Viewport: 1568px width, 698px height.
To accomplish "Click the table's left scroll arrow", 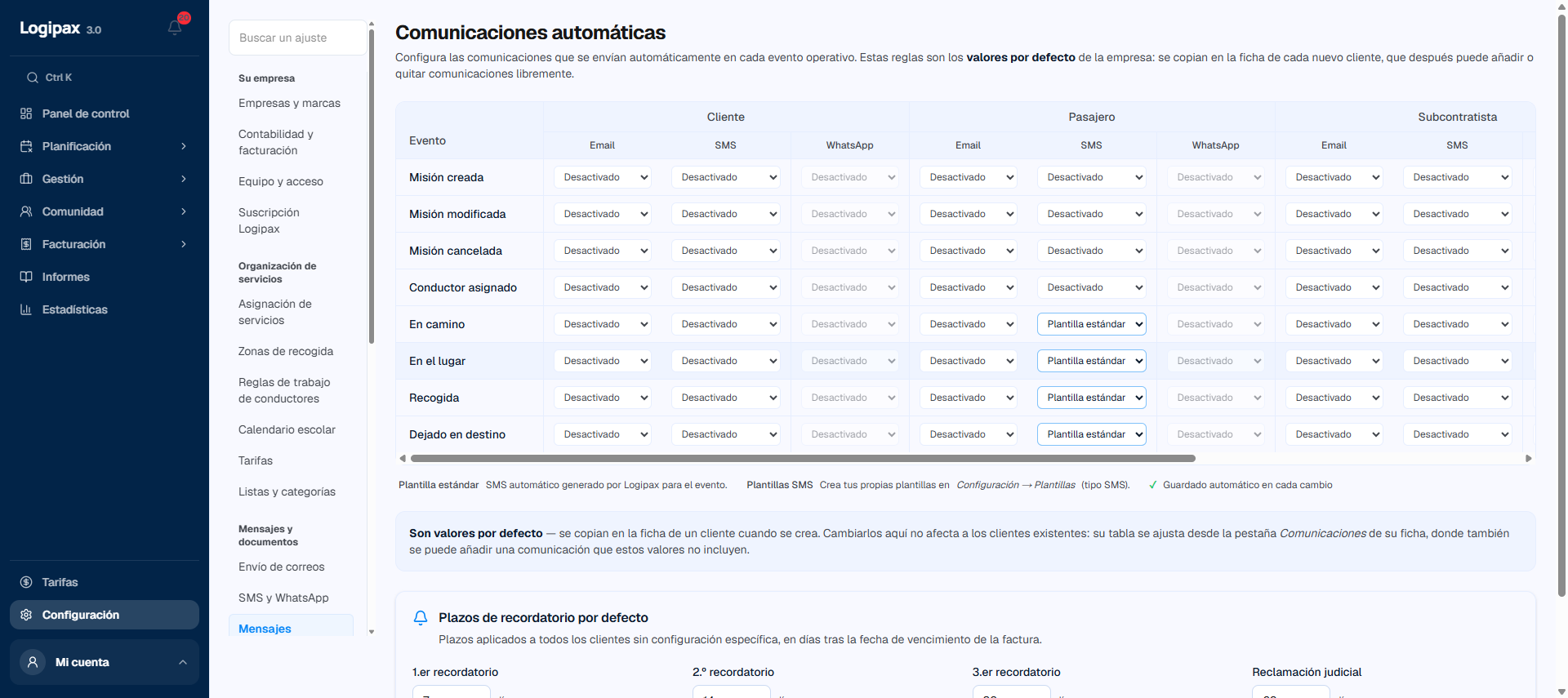I will (x=402, y=459).
